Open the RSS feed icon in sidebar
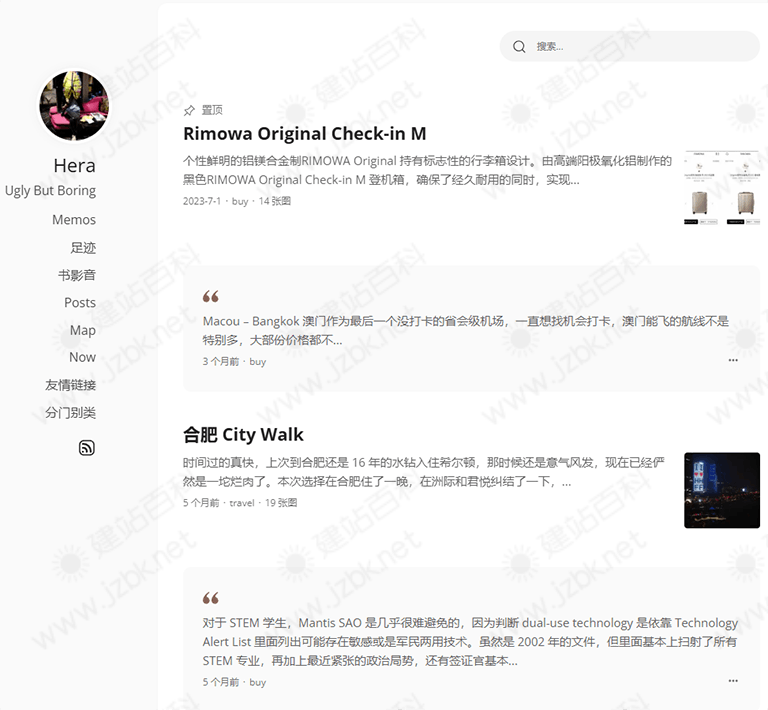This screenshot has width=768, height=710. (x=87, y=448)
